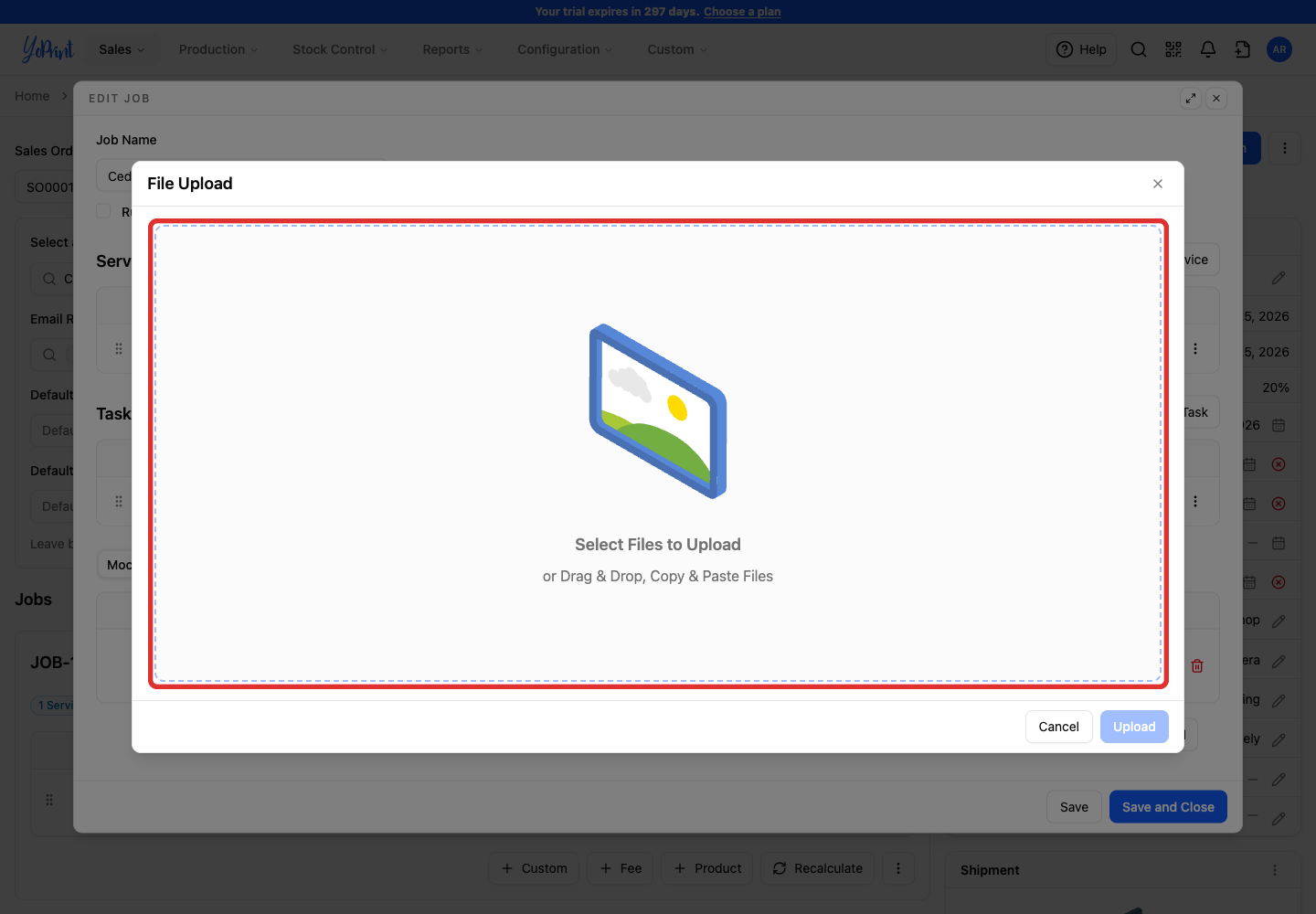Open the Help button
The width and height of the screenshot is (1316, 914).
(x=1081, y=49)
